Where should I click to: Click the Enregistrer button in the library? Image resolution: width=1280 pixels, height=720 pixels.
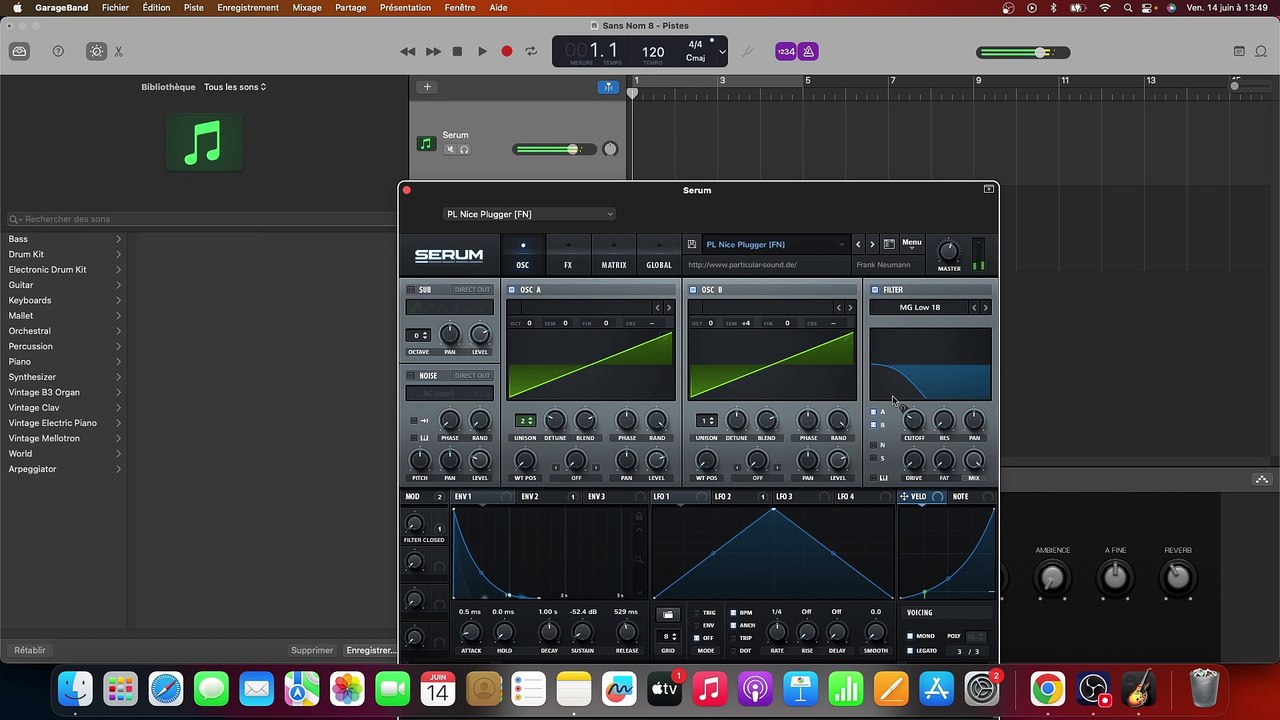coord(371,650)
